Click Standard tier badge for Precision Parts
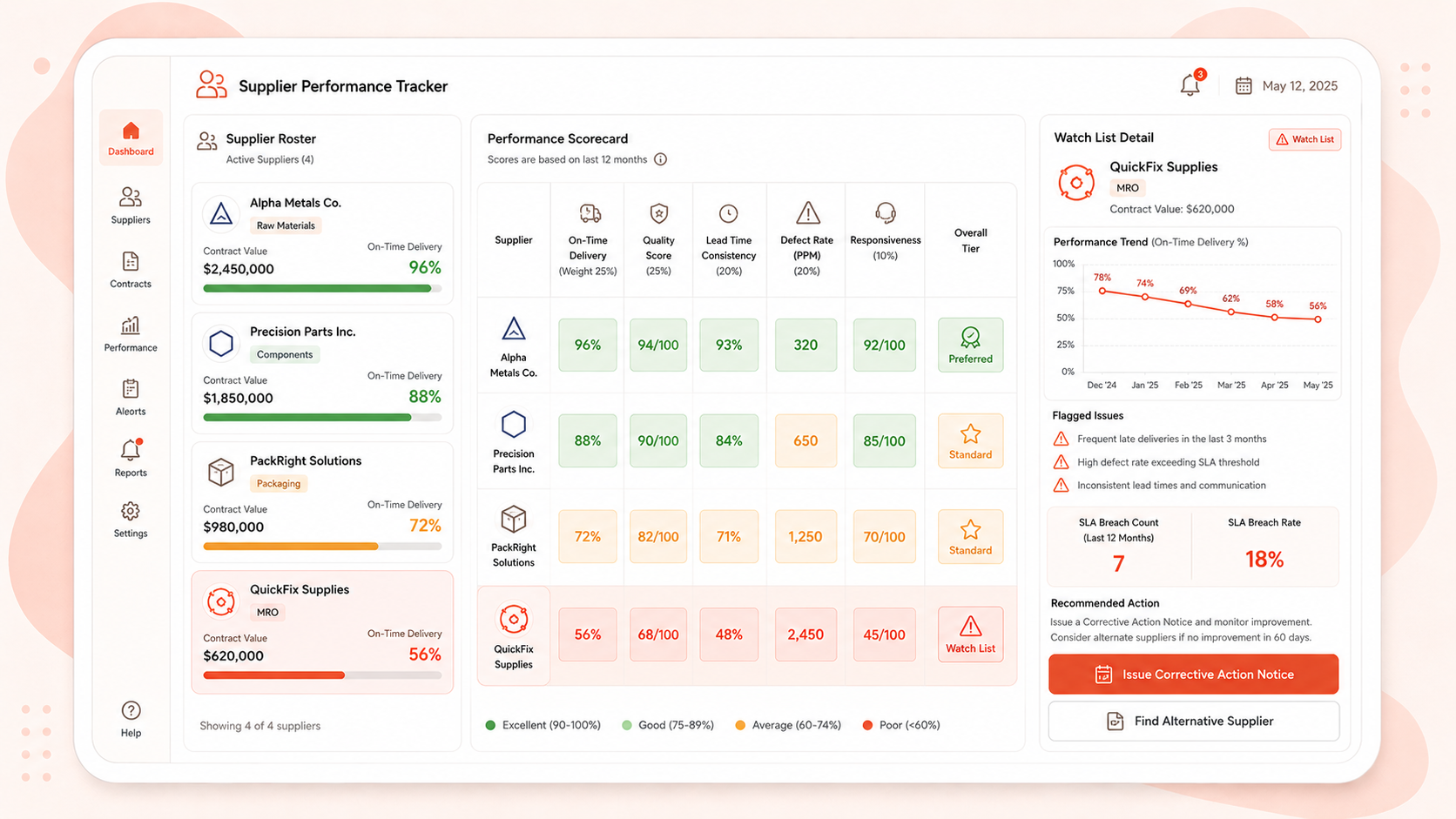 (x=970, y=441)
